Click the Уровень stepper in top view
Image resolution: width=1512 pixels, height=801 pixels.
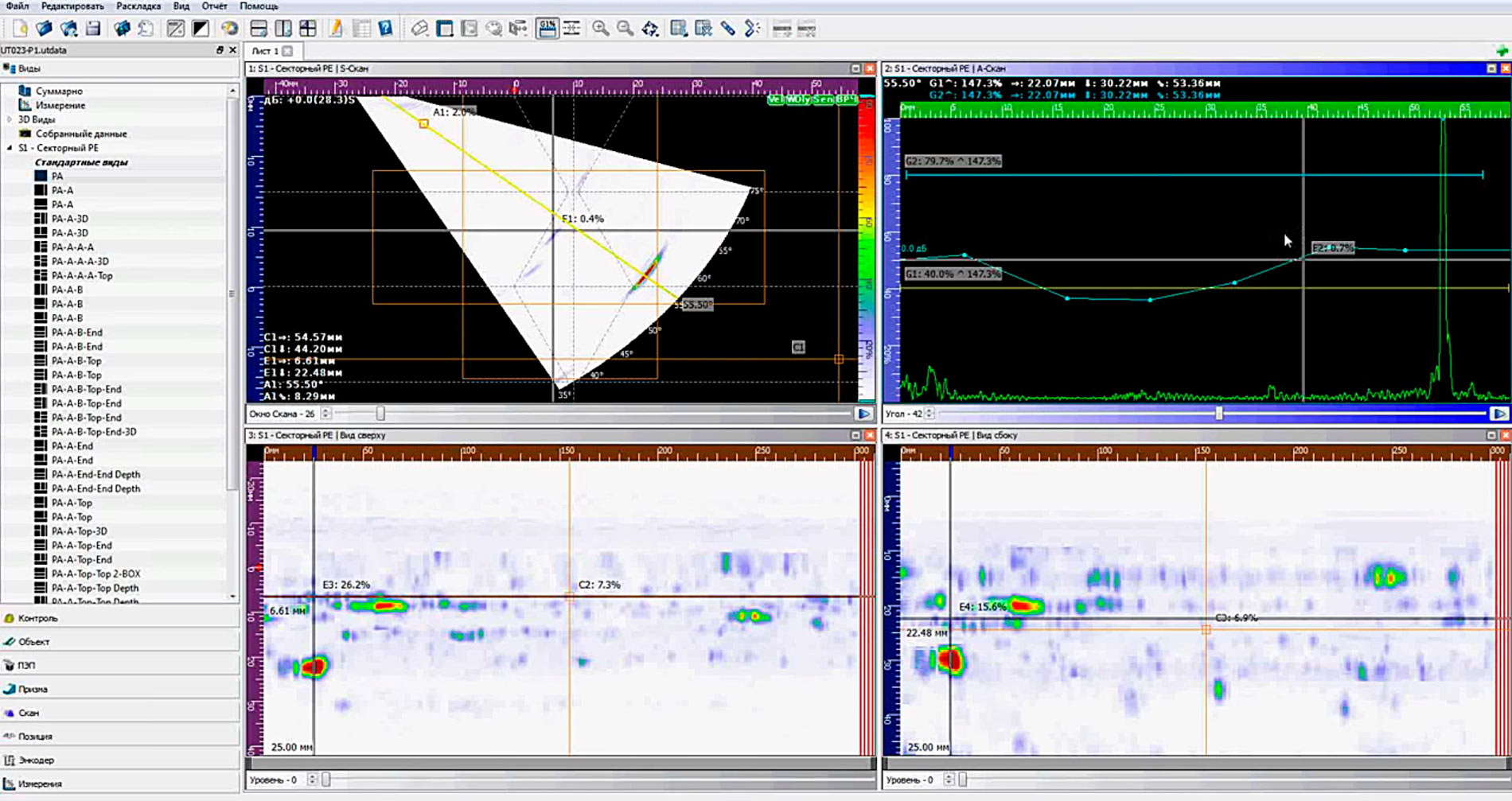[x=312, y=780]
